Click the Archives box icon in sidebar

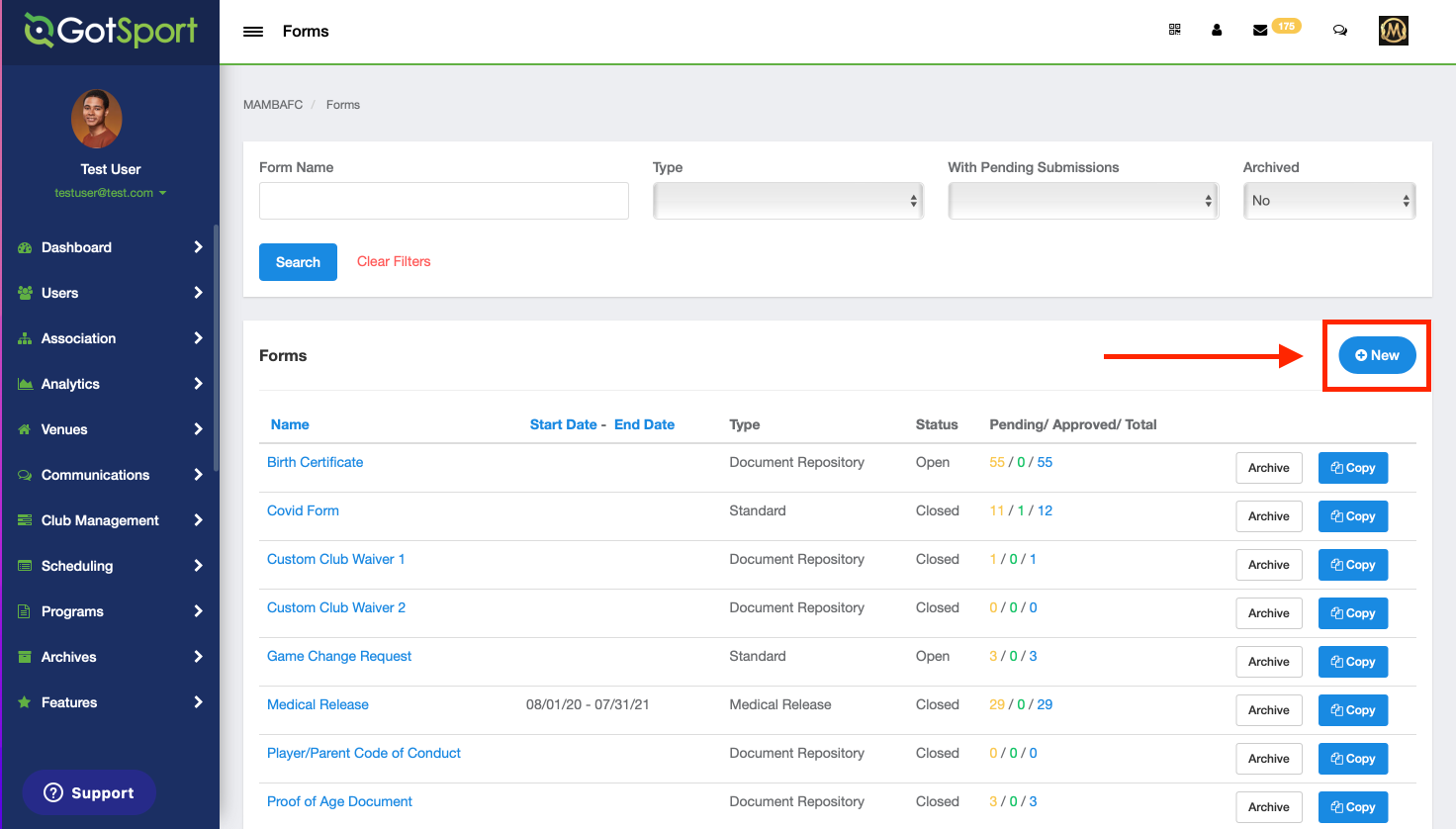pos(25,657)
